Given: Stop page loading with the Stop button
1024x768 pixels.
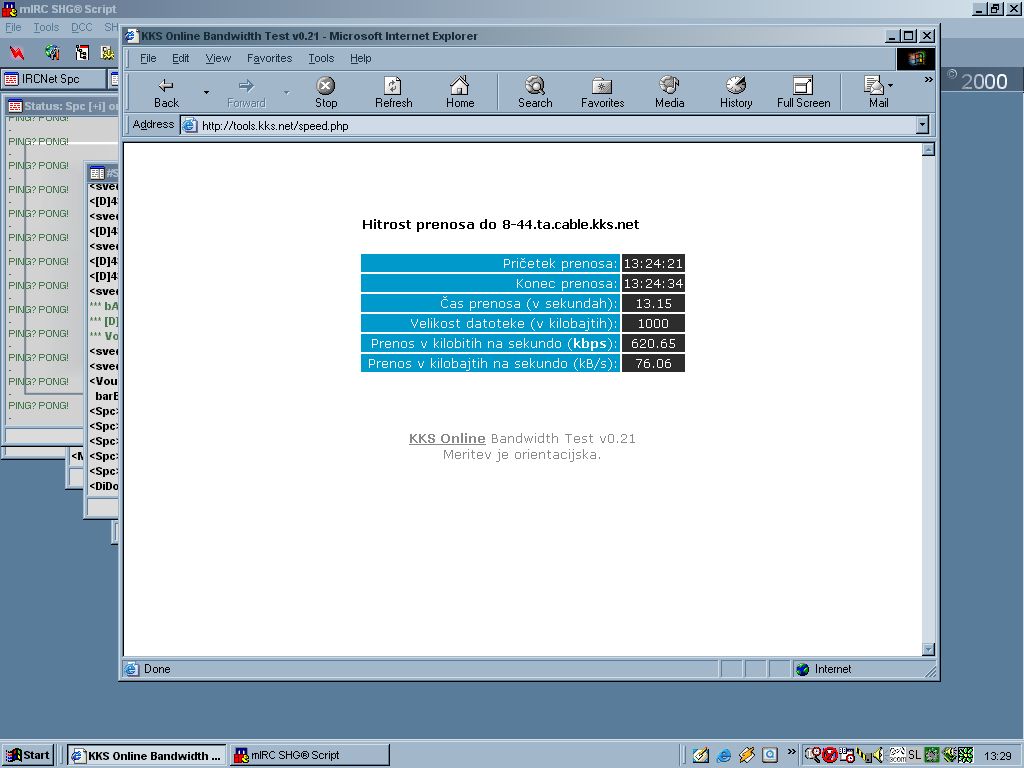Looking at the screenshot, I should pyautogui.click(x=326, y=92).
